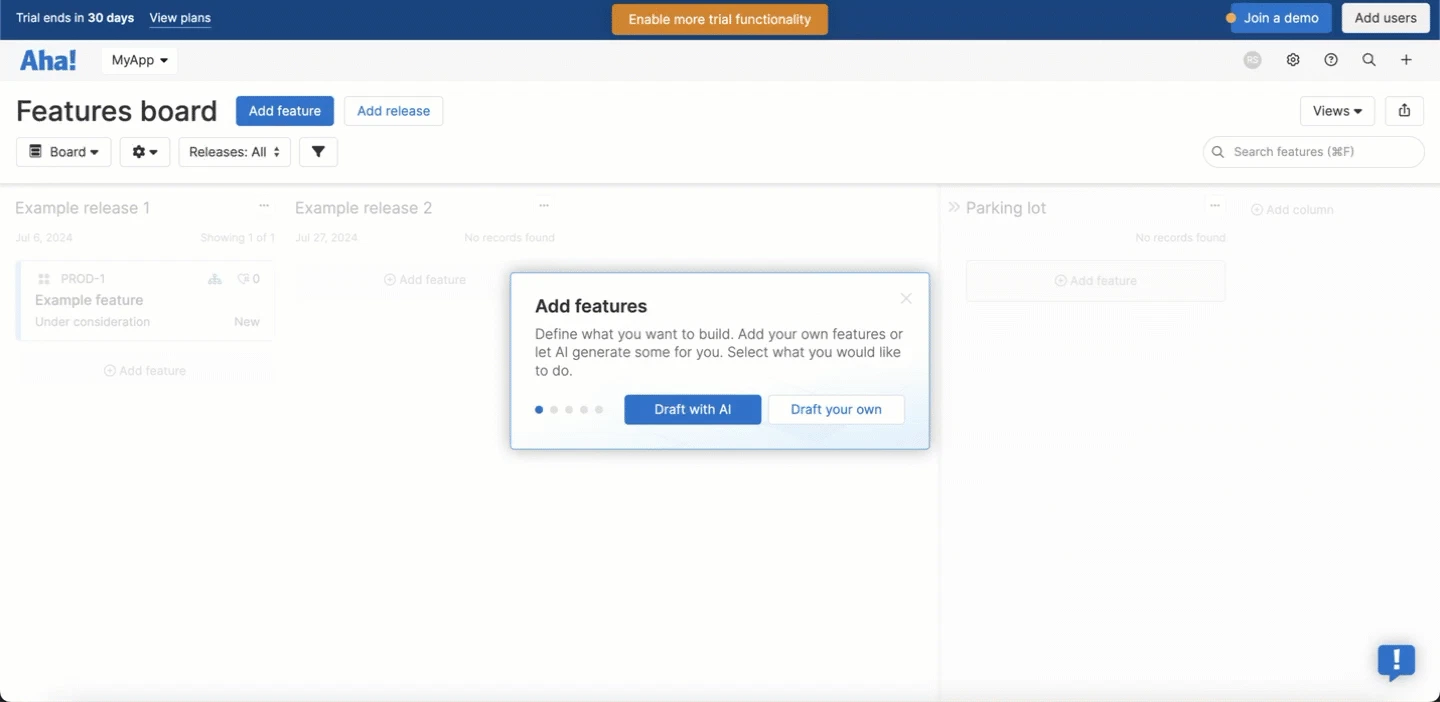Open the user avatar menu
The image size is (1440, 702).
[x=1252, y=60]
